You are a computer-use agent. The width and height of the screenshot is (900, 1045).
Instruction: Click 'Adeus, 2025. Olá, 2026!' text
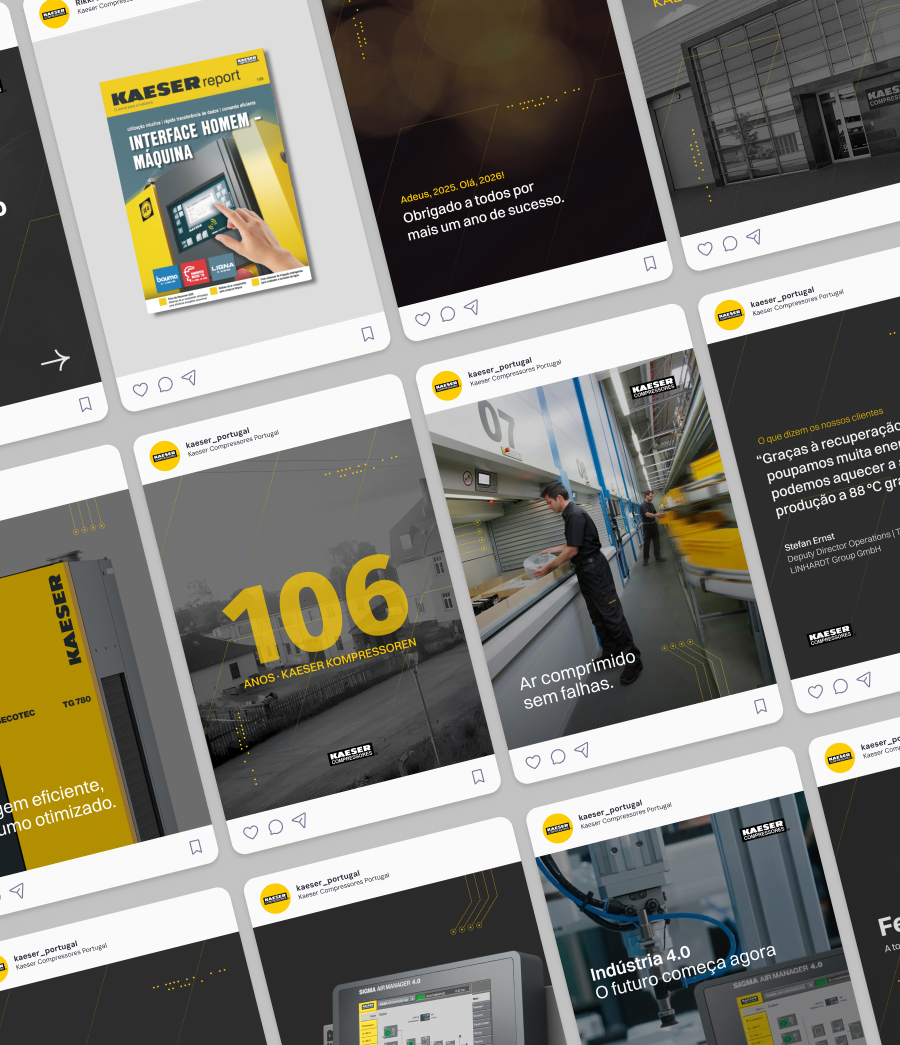[x=452, y=187]
